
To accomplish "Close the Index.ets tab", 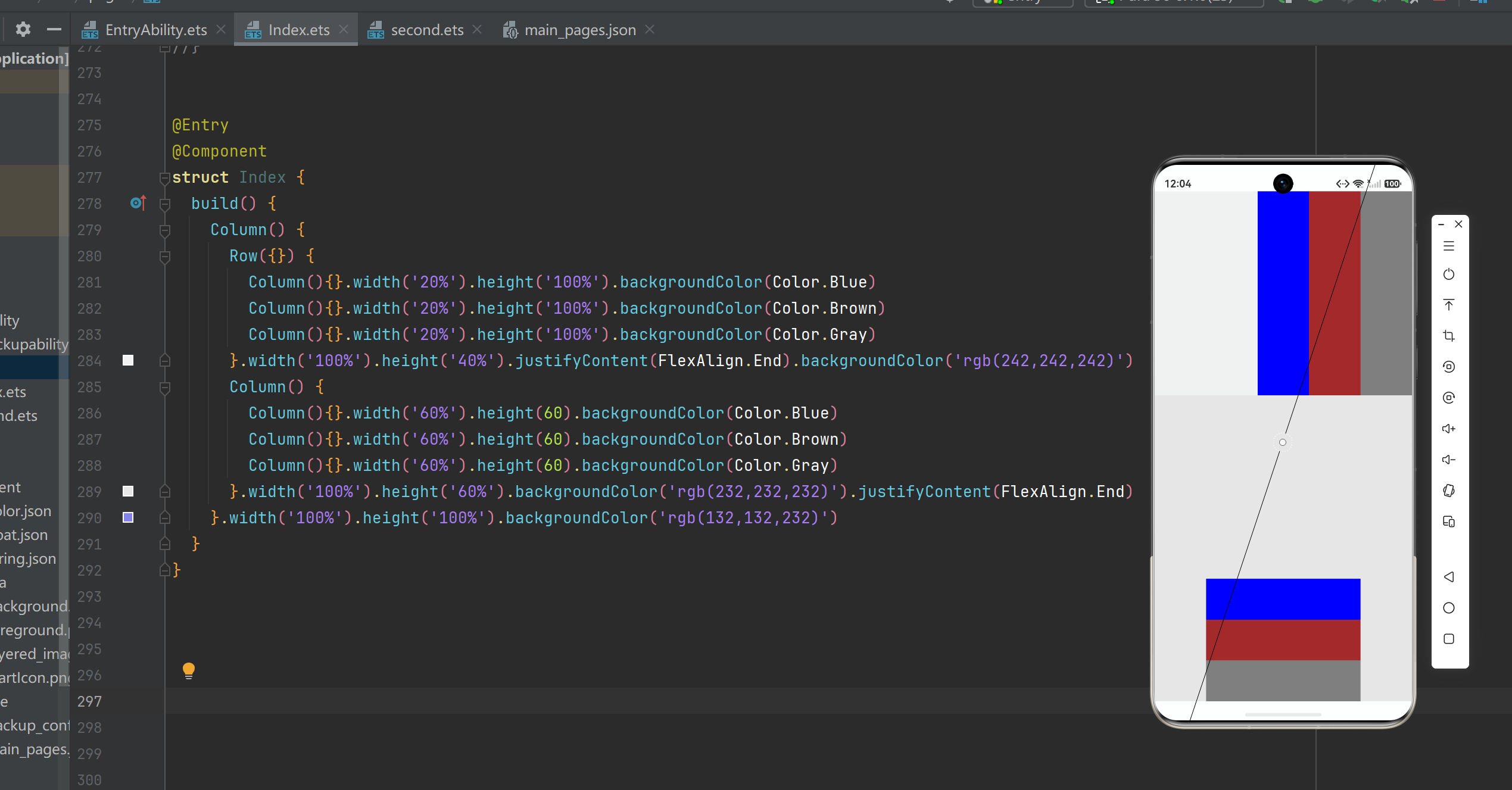I will point(344,29).
